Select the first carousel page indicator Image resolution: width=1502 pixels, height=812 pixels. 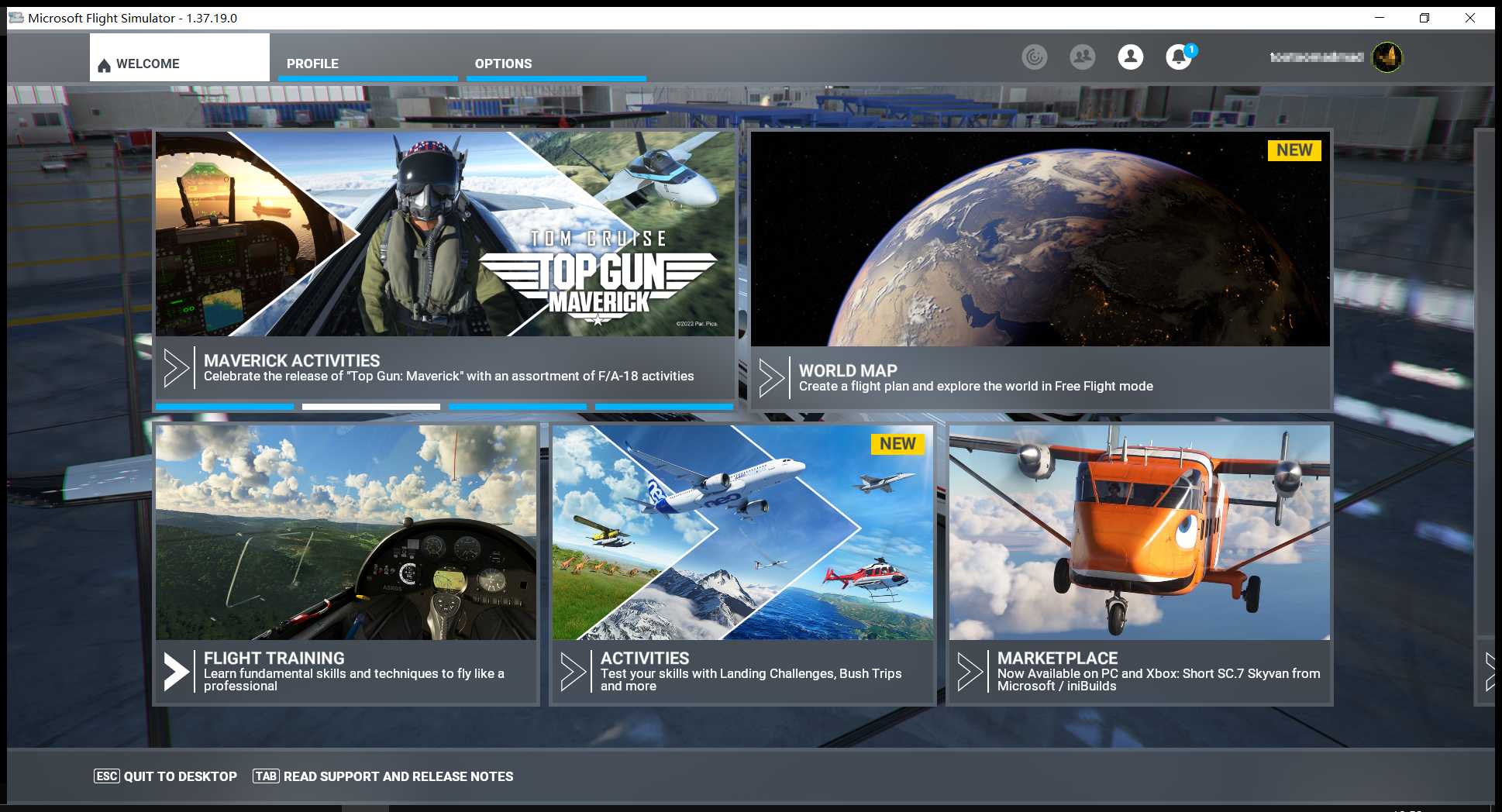click(x=225, y=406)
